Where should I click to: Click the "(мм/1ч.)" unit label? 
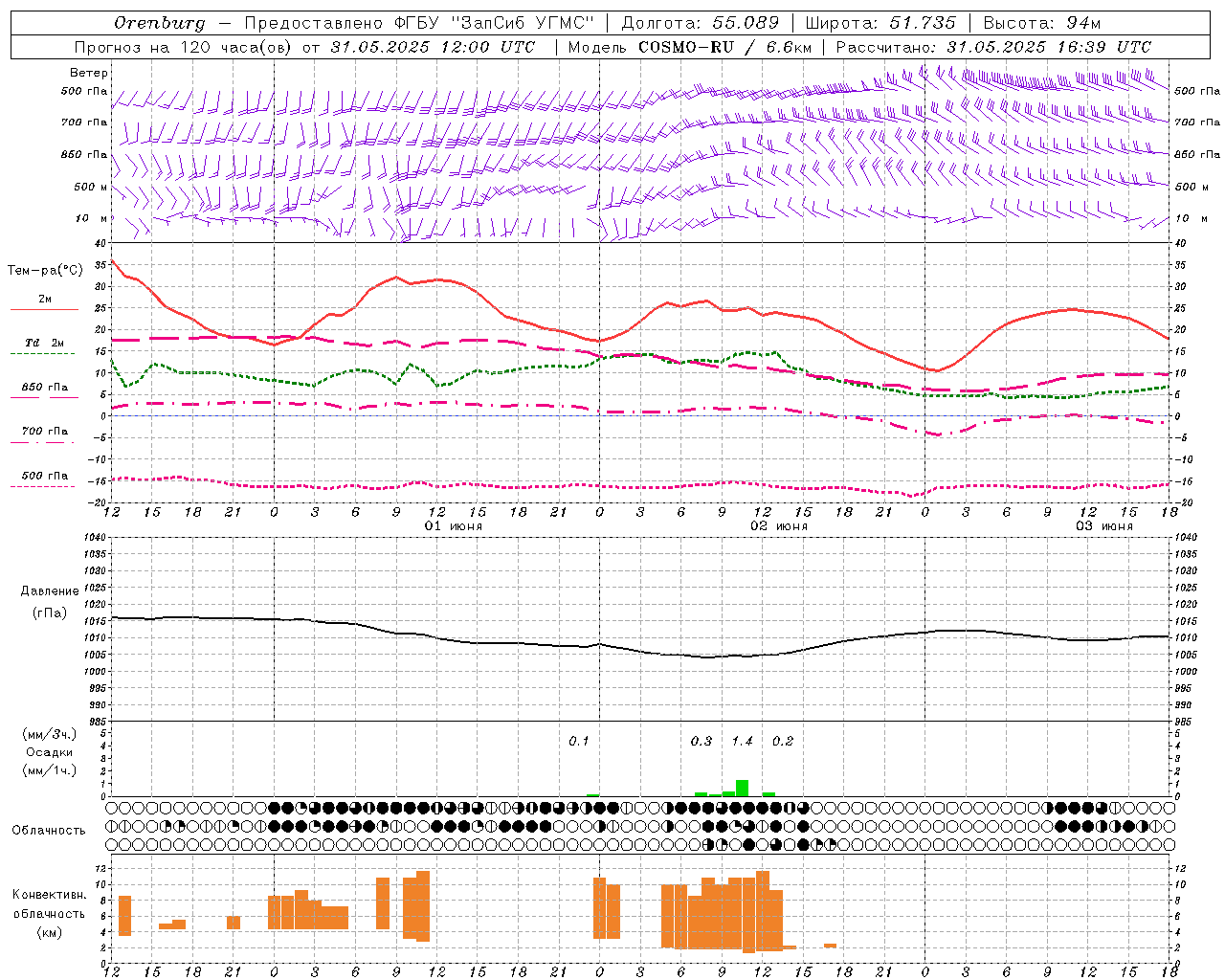click(x=49, y=770)
